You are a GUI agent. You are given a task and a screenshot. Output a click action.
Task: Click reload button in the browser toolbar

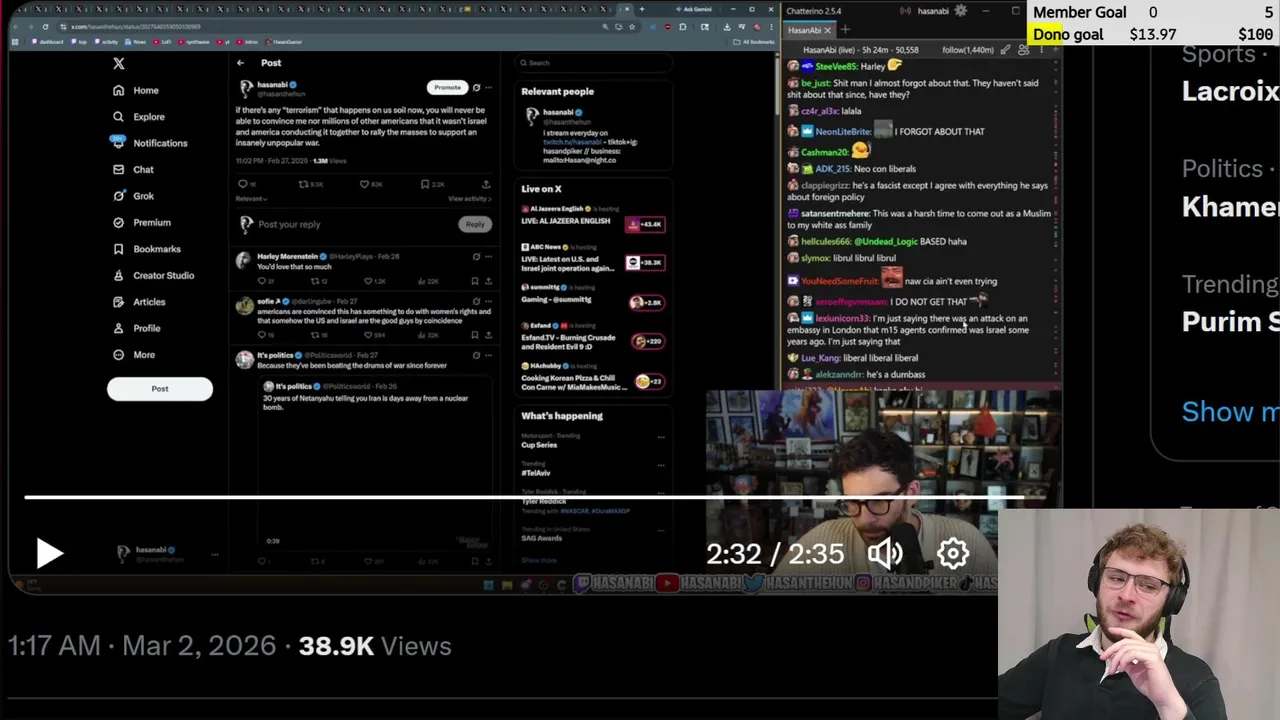45,27
